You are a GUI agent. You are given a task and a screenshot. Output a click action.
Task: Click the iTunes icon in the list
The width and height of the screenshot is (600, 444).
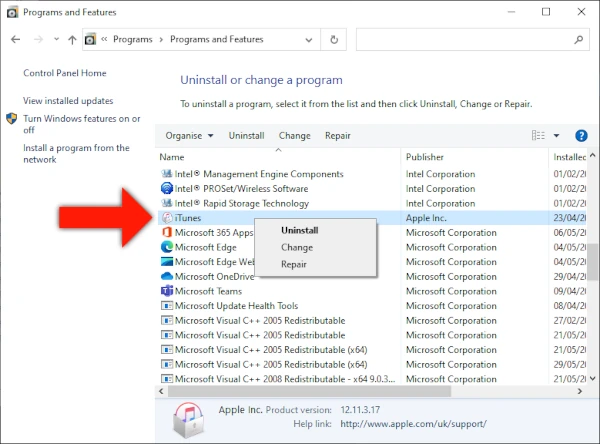click(x=167, y=218)
